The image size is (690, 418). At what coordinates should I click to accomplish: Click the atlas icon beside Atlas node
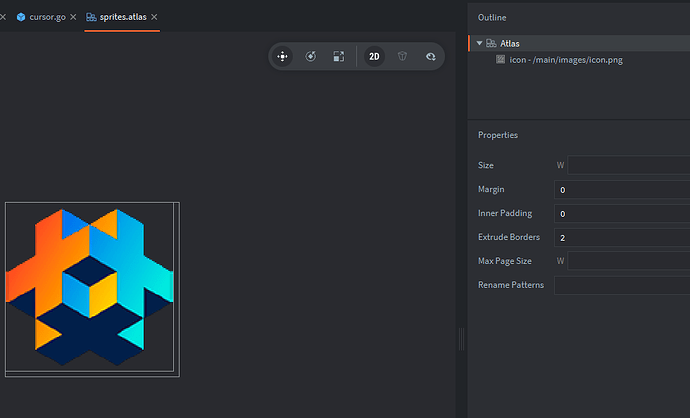tap(491, 43)
